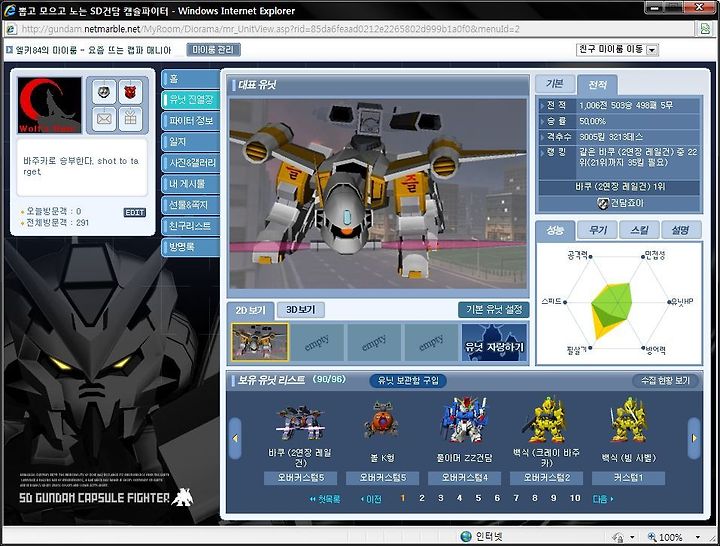
Task: Open the 유닛 진열장 sidebar menu
Action: (191, 100)
